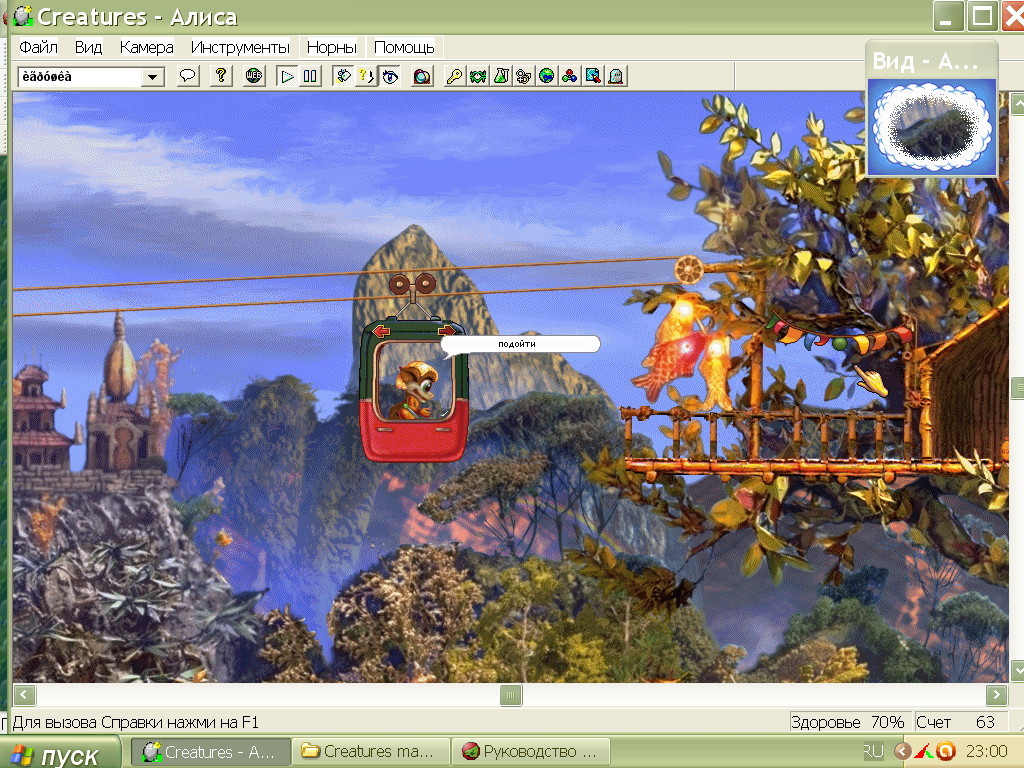Click the 23:00 clock in tray

986,752
